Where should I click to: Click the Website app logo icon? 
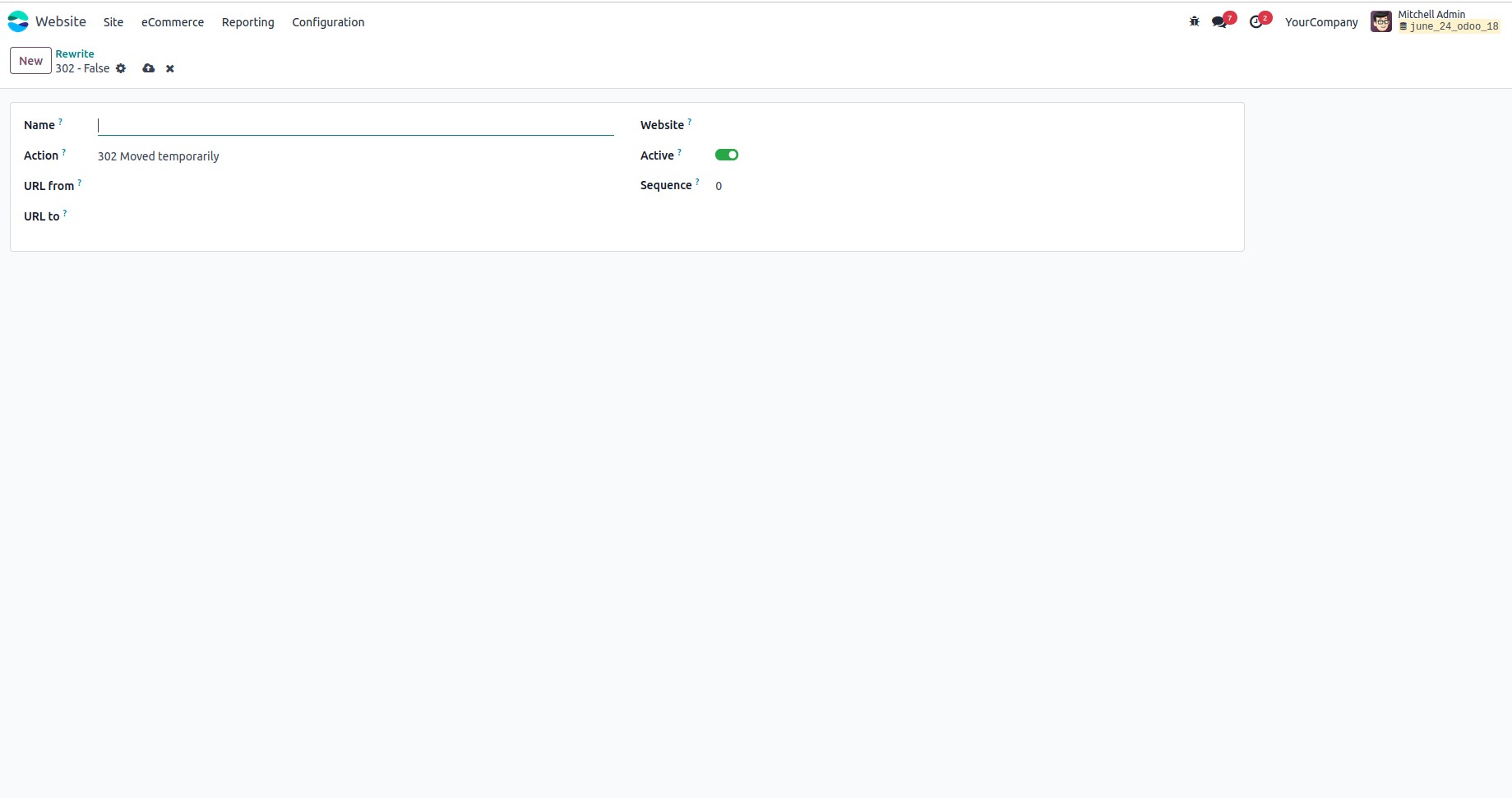coord(17,21)
